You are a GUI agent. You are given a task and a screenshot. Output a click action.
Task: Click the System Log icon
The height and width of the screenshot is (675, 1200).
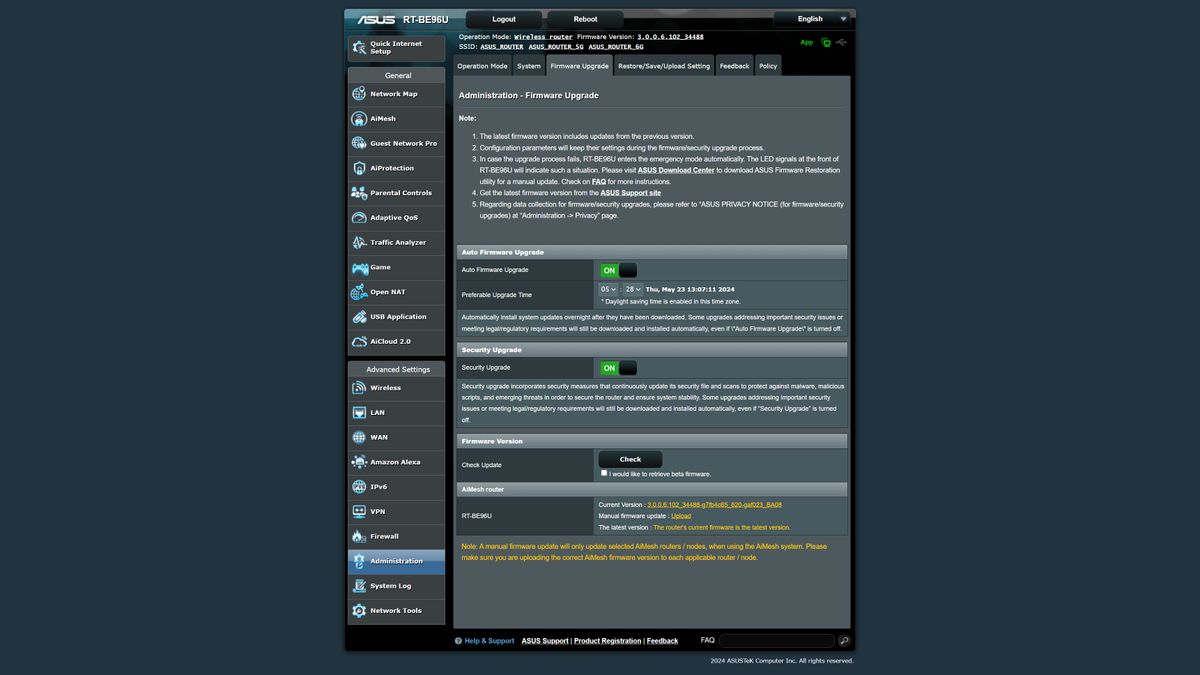point(359,586)
